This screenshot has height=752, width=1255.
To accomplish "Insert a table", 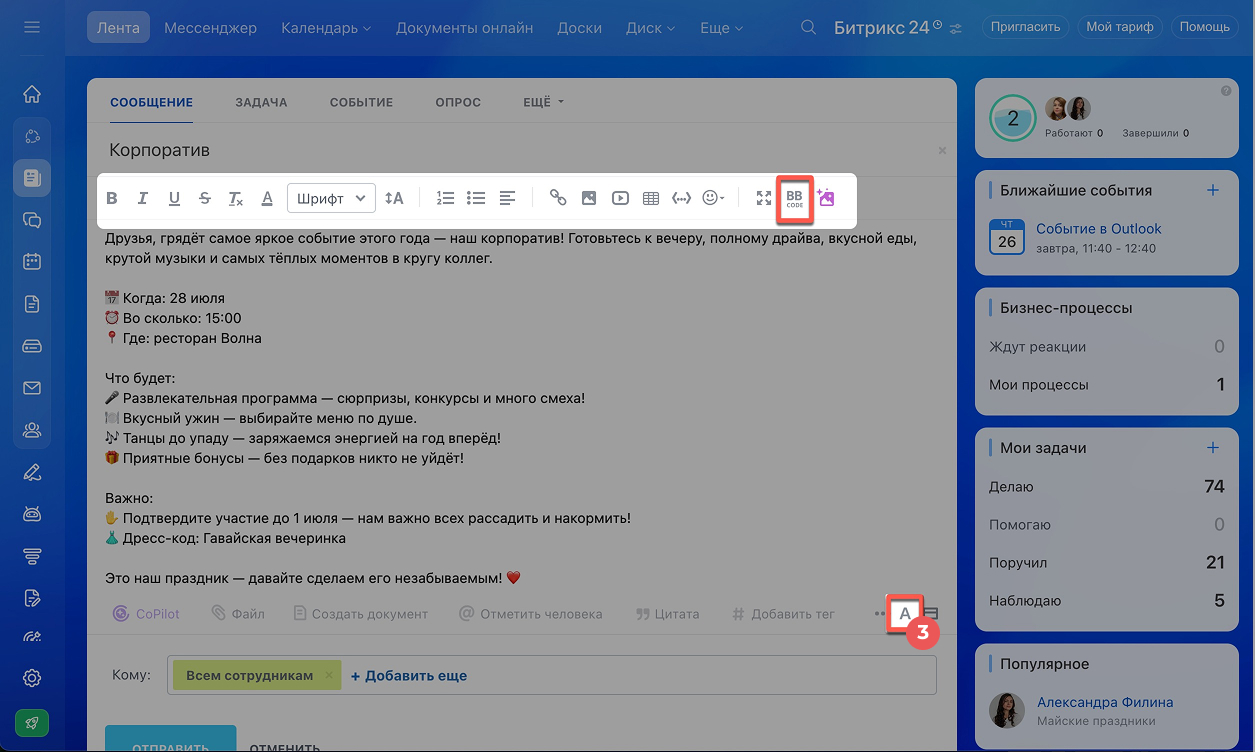I will (x=651, y=198).
